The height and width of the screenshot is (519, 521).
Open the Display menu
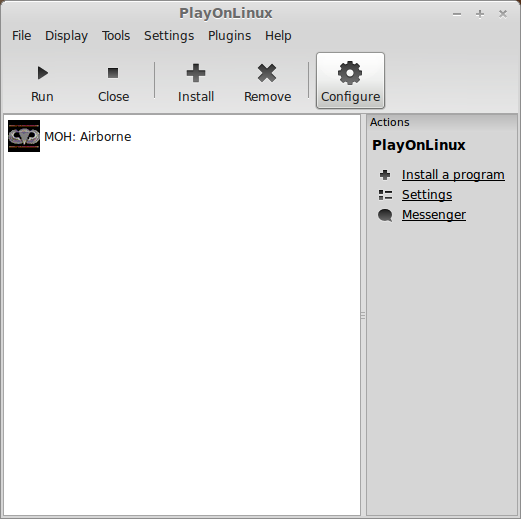point(67,36)
